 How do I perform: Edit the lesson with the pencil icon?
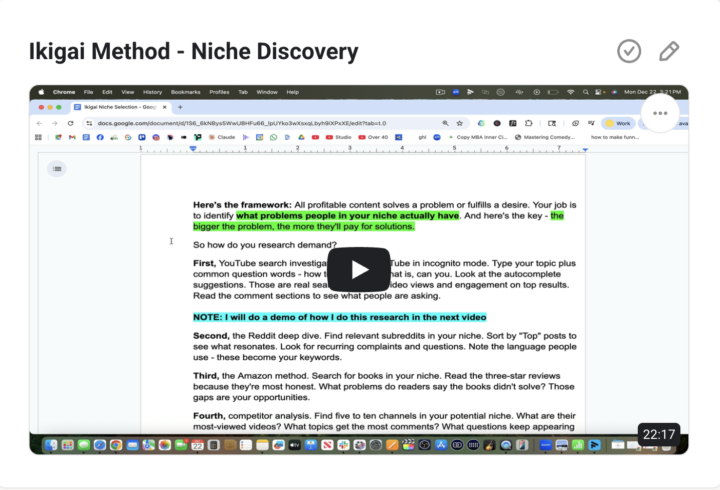pyautogui.click(x=669, y=51)
